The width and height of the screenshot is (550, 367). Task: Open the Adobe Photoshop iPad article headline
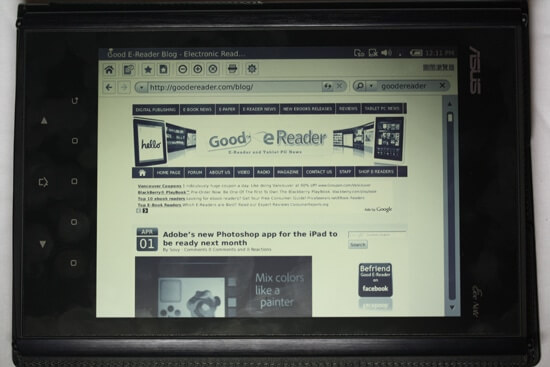pos(250,238)
